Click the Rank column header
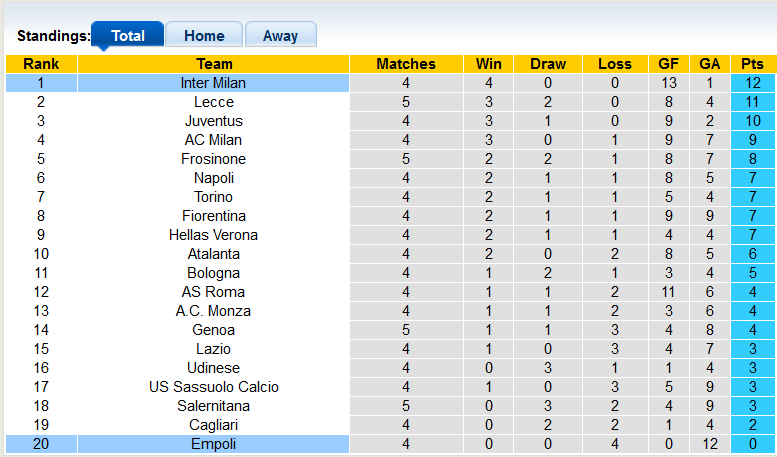Image resolution: width=777 pixels, height=457 pixels. (x=41, y=64)
